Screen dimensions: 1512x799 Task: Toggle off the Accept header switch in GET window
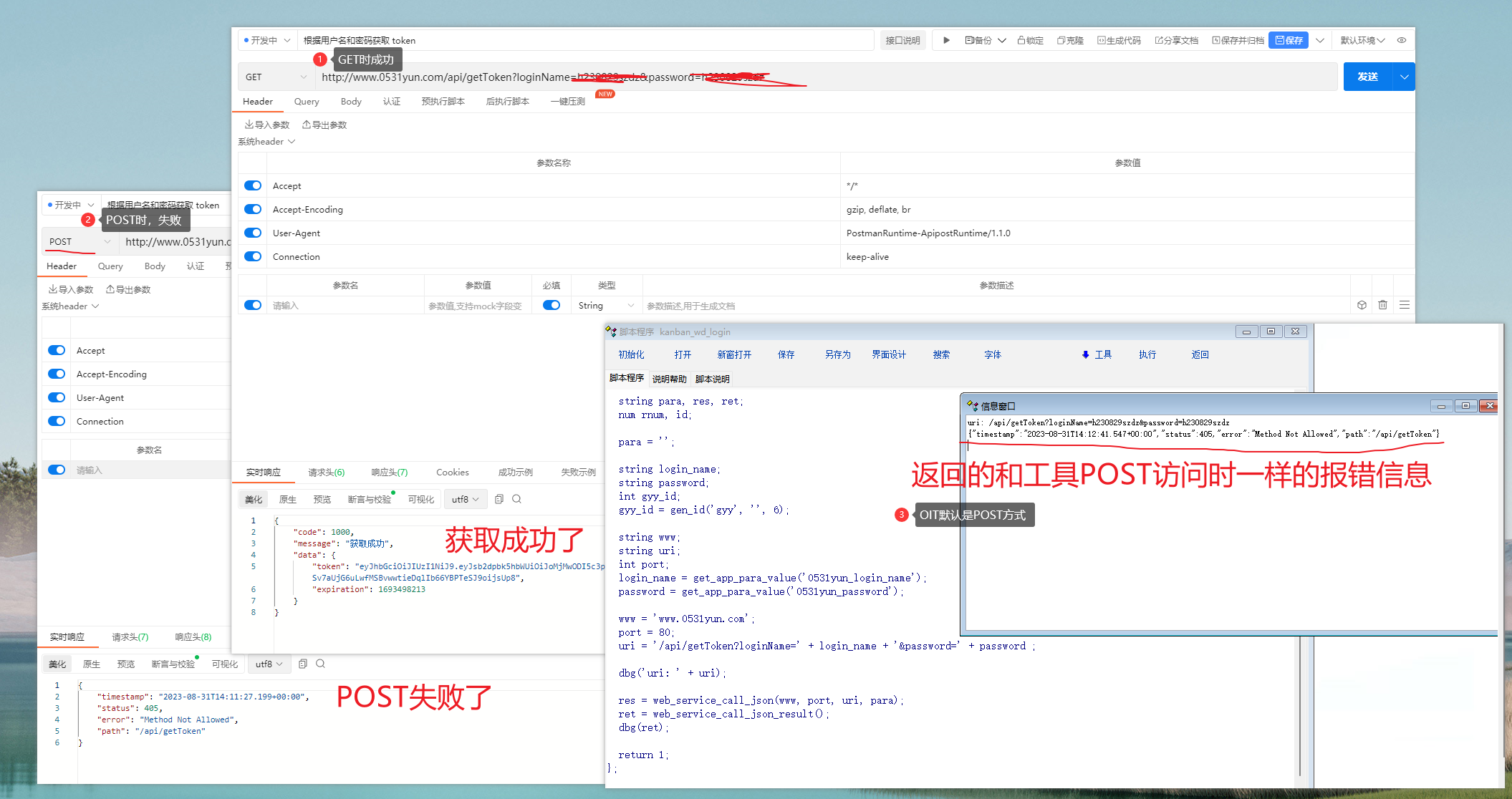(x=253, y=185)
